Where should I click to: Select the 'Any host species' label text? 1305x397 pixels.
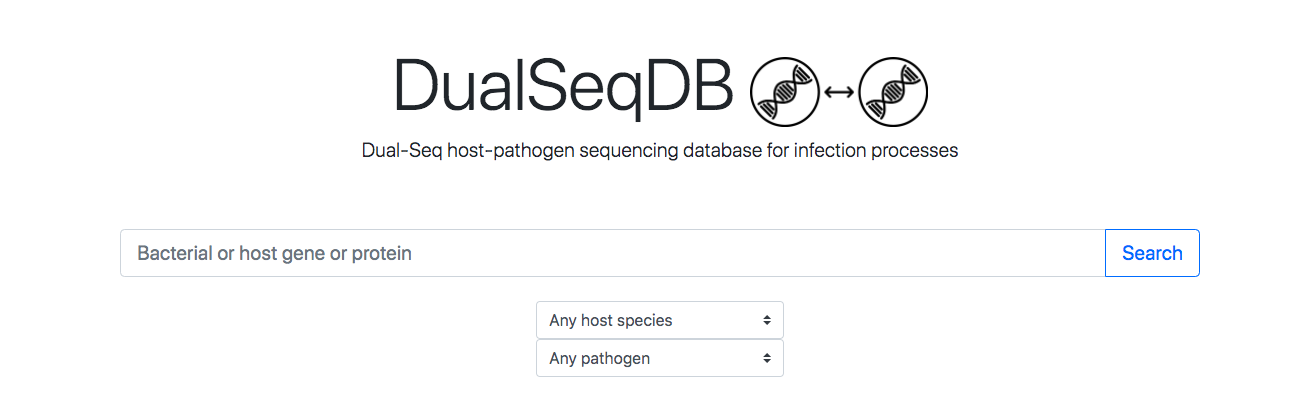pos(611,321)
